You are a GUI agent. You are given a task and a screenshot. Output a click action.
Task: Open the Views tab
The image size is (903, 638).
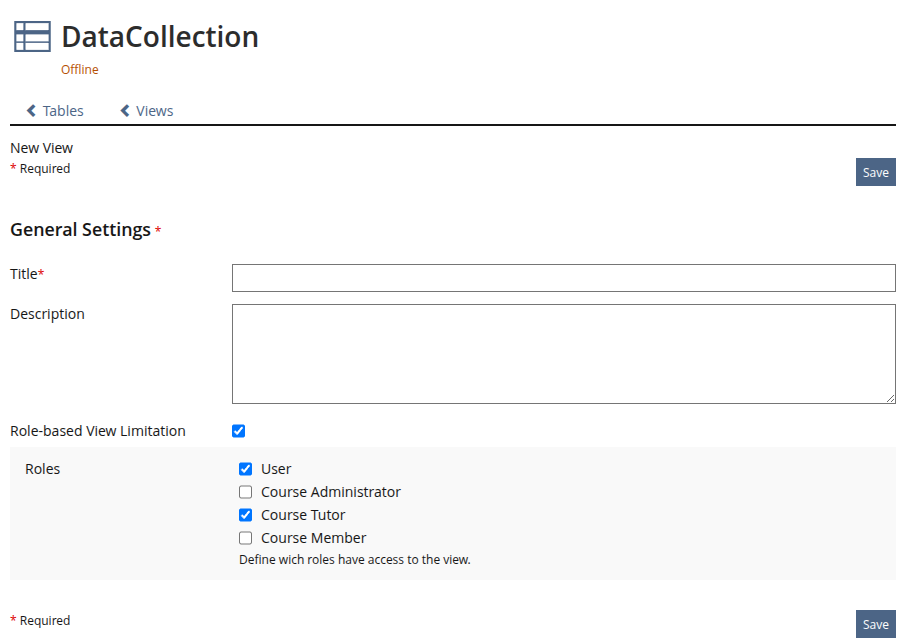(154, 111)
